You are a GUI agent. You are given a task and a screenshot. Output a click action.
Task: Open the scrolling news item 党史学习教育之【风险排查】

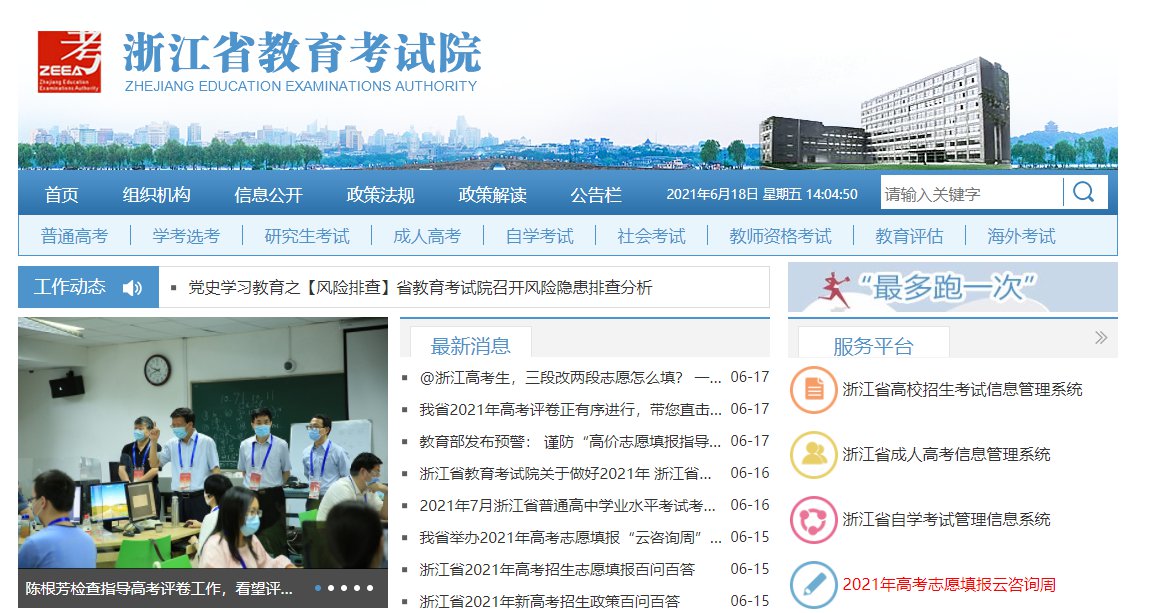pyautogui.click(x=420, y=288)
